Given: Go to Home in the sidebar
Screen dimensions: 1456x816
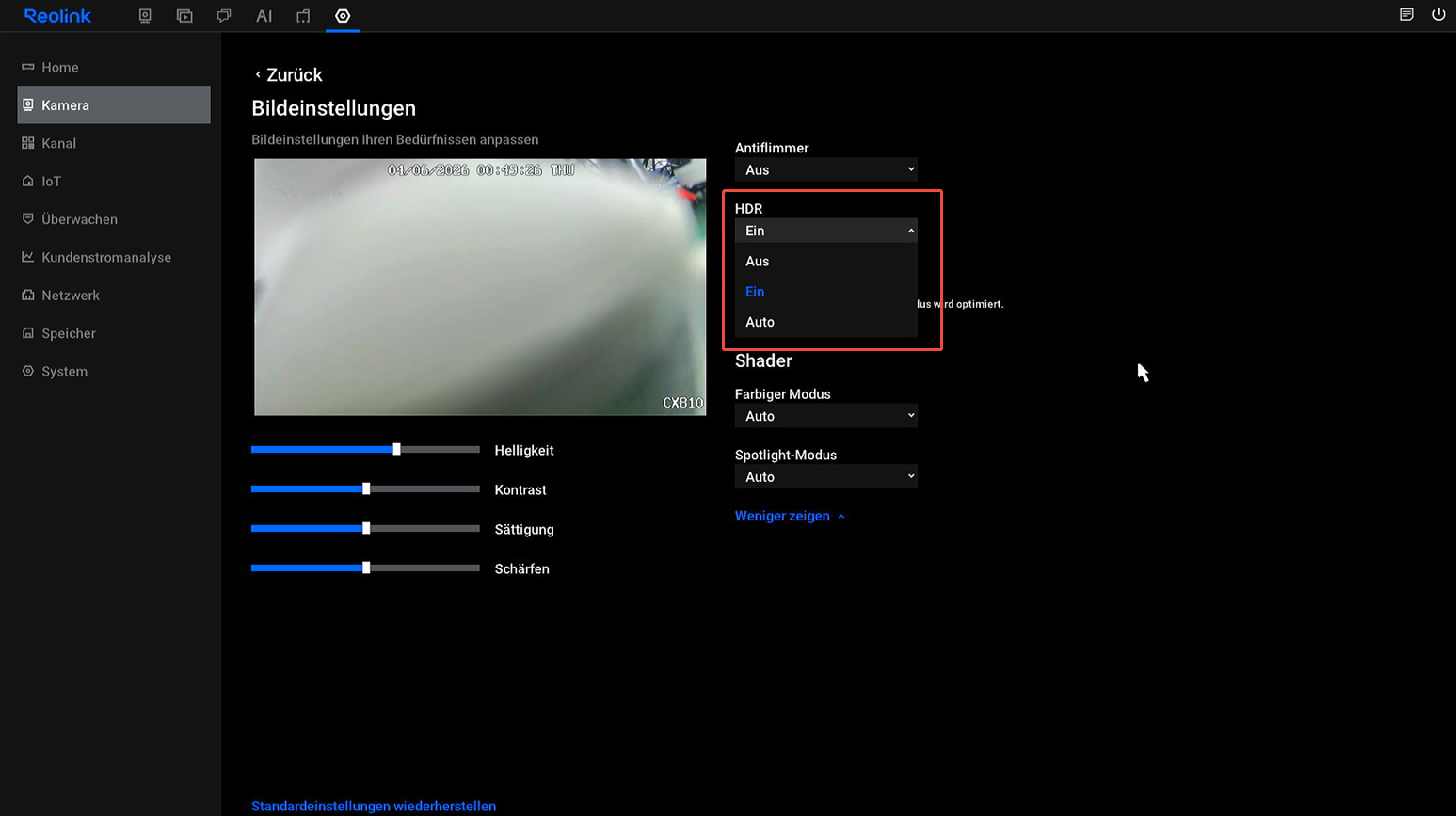Looking at the screenshot, I should pos(114,67).
